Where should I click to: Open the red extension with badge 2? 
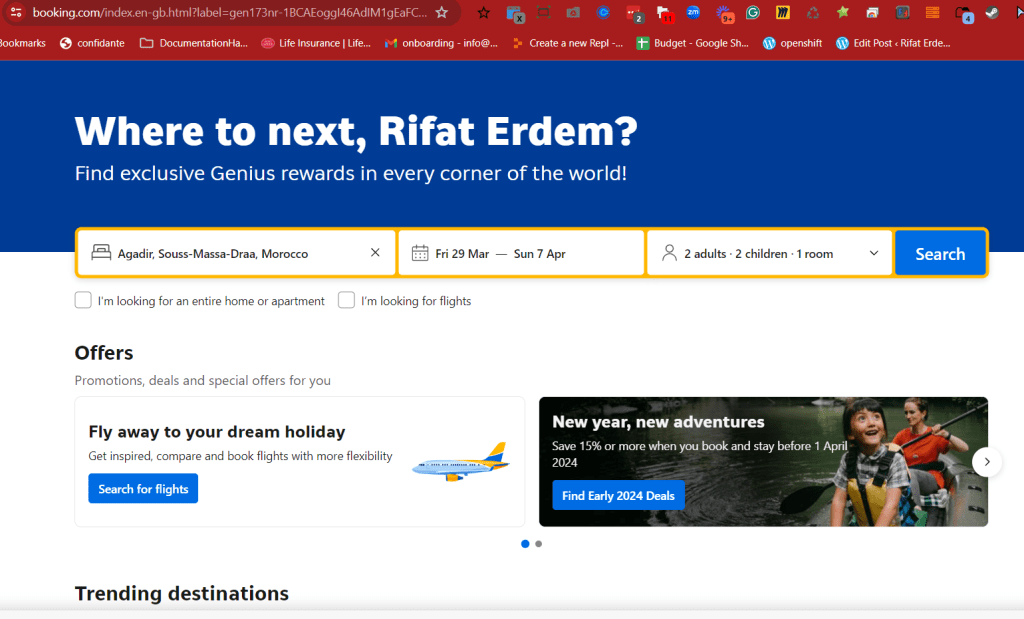[x=633, y=13]
